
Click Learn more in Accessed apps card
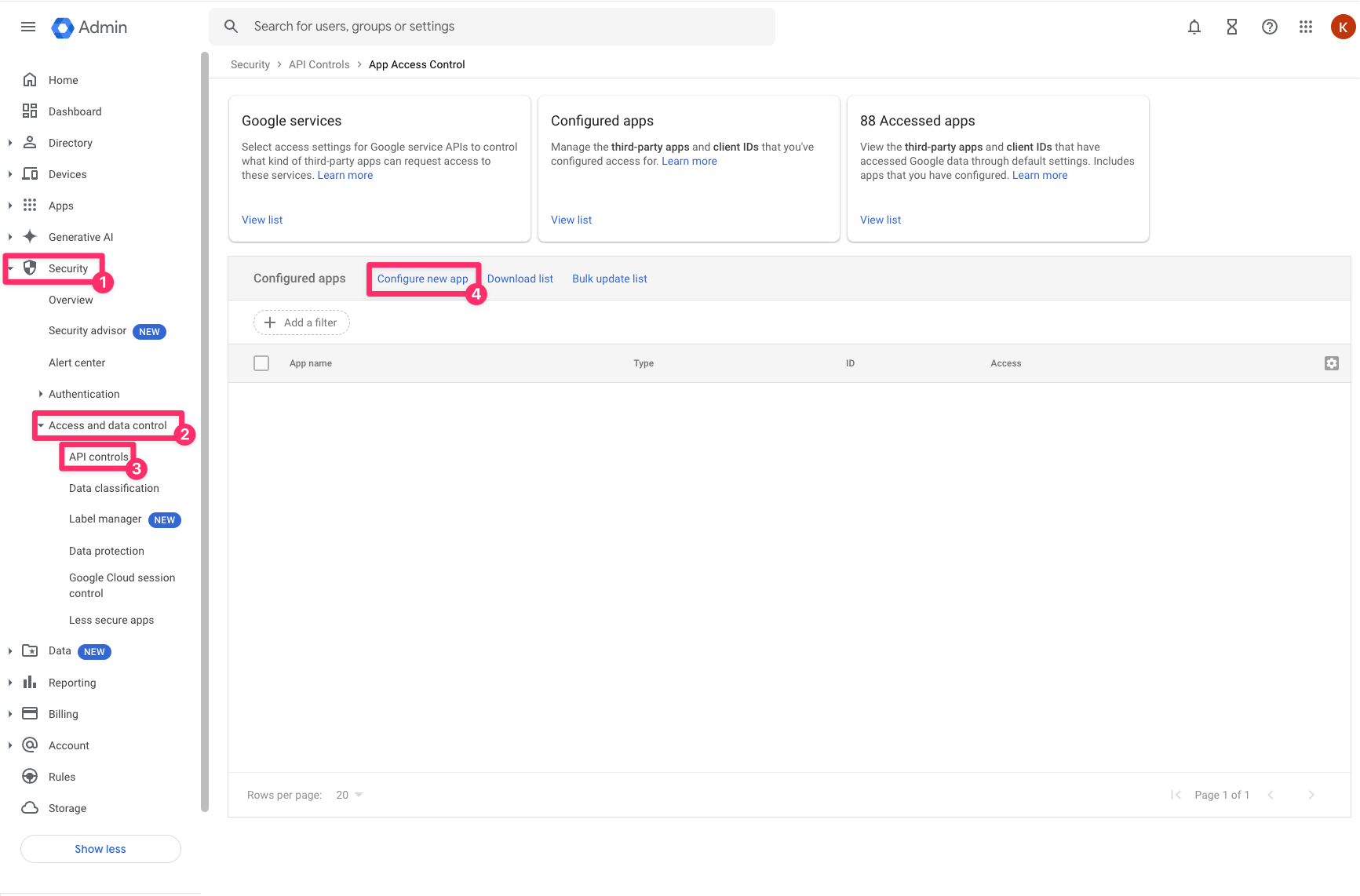coord(1040,175)
